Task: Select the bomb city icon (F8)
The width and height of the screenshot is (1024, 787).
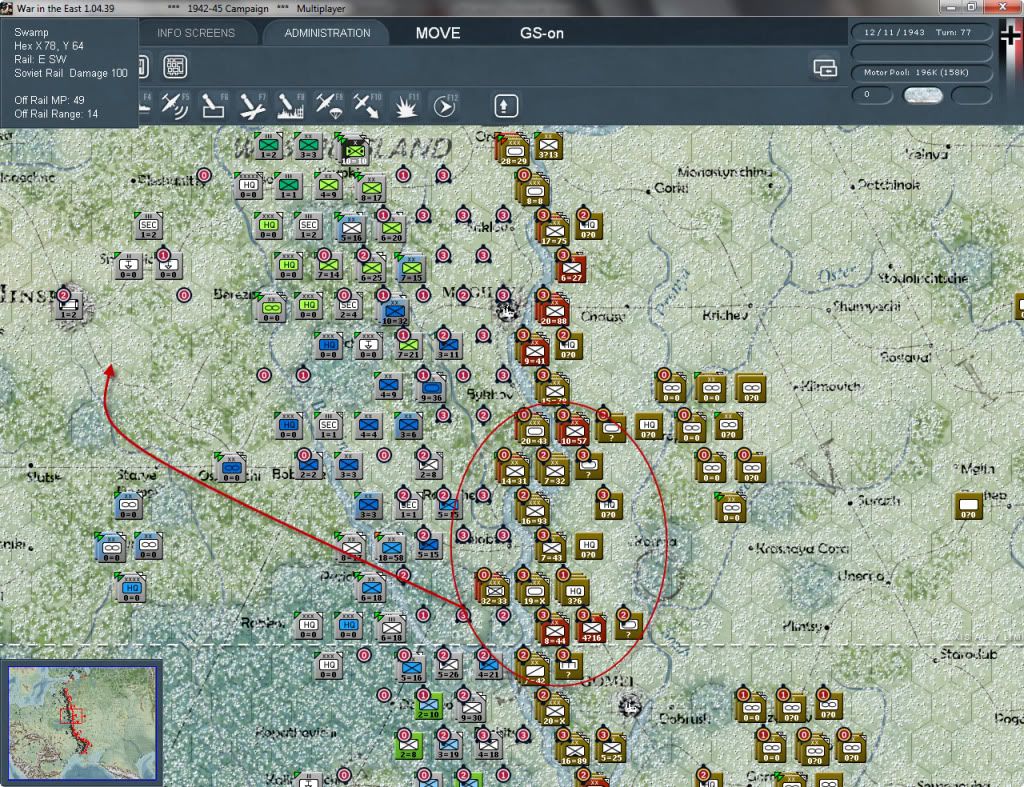Action: coord(290,105)
